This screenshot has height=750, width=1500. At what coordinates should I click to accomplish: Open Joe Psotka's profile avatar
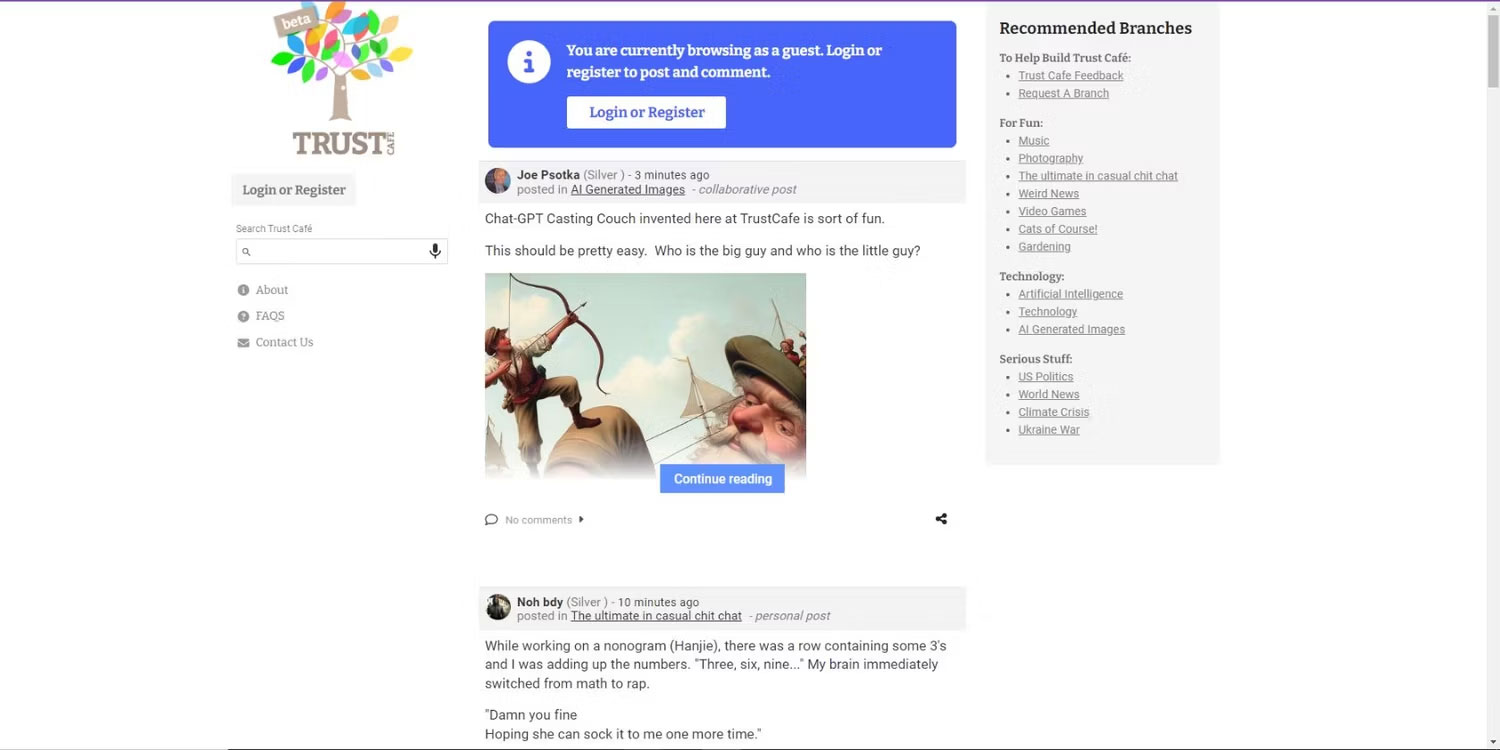click(498, 181)
